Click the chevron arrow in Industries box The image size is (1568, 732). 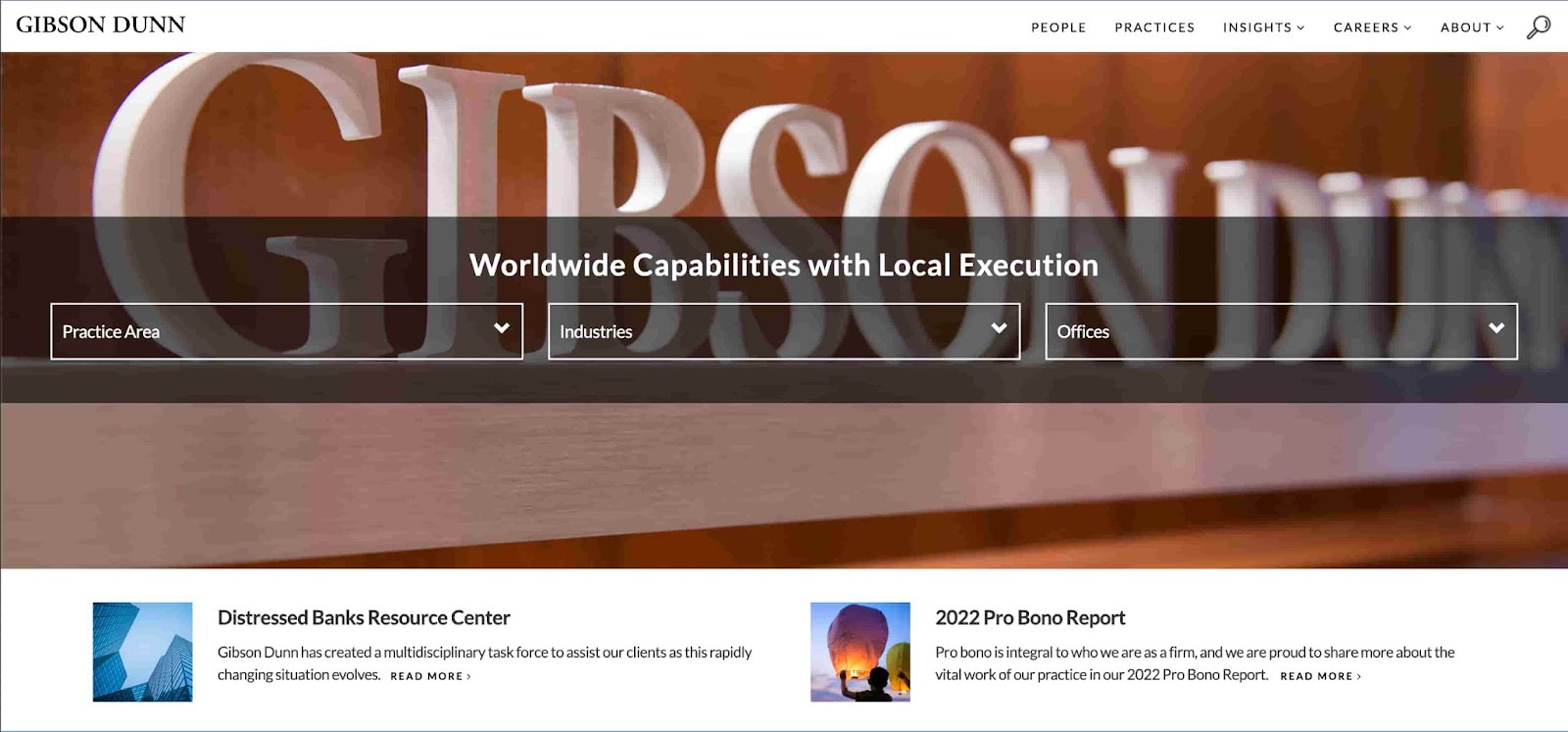[999, 328]
